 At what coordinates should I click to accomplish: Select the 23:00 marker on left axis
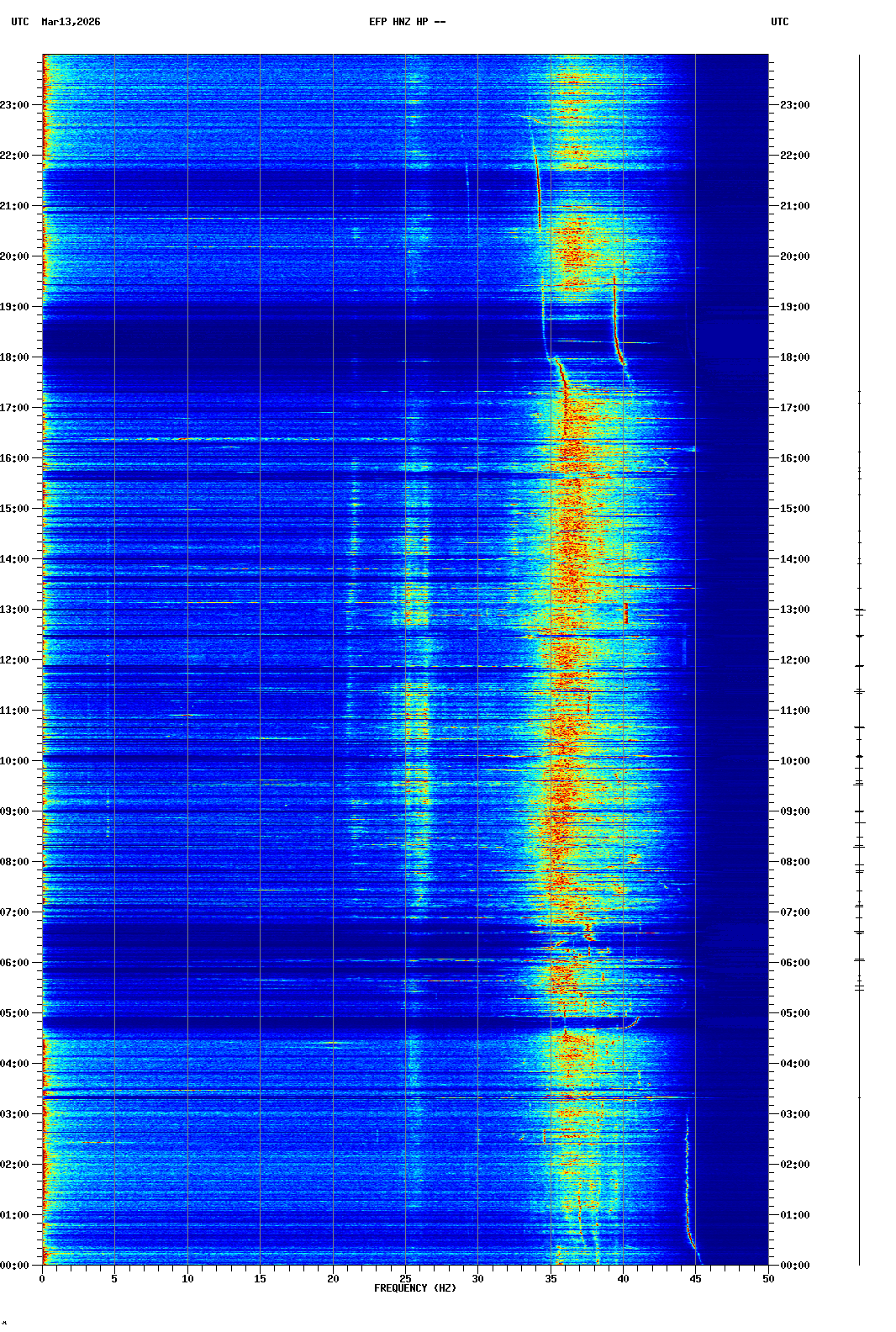point(15,105)
